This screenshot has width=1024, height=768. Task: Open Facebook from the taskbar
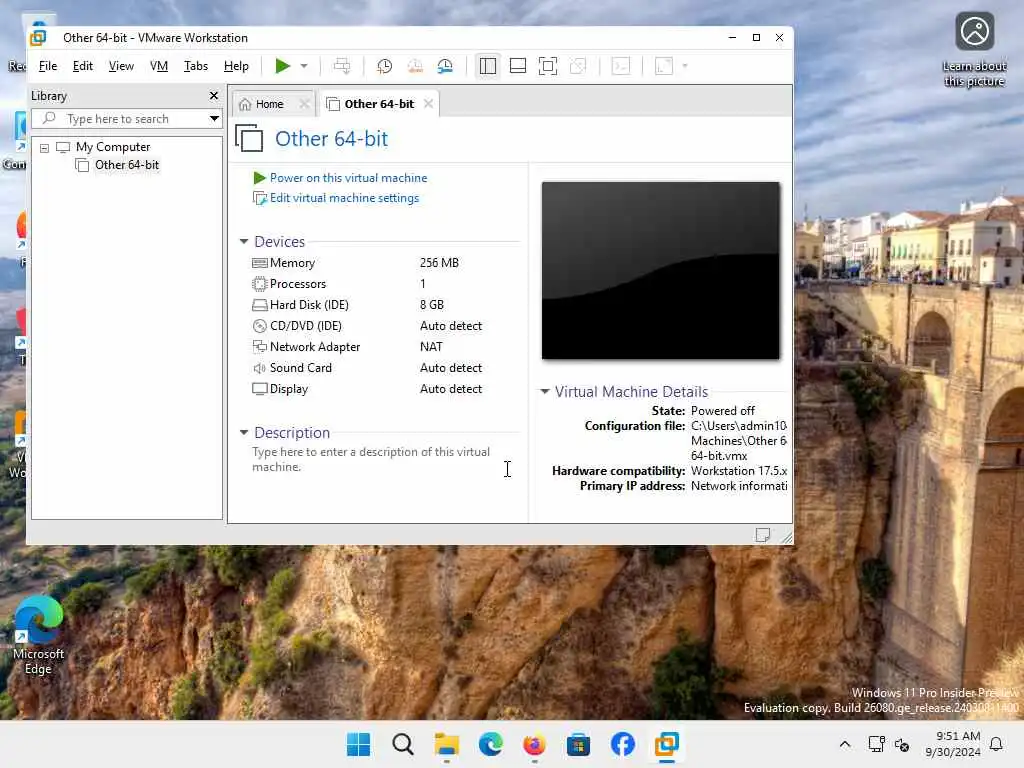click(622, 744)
